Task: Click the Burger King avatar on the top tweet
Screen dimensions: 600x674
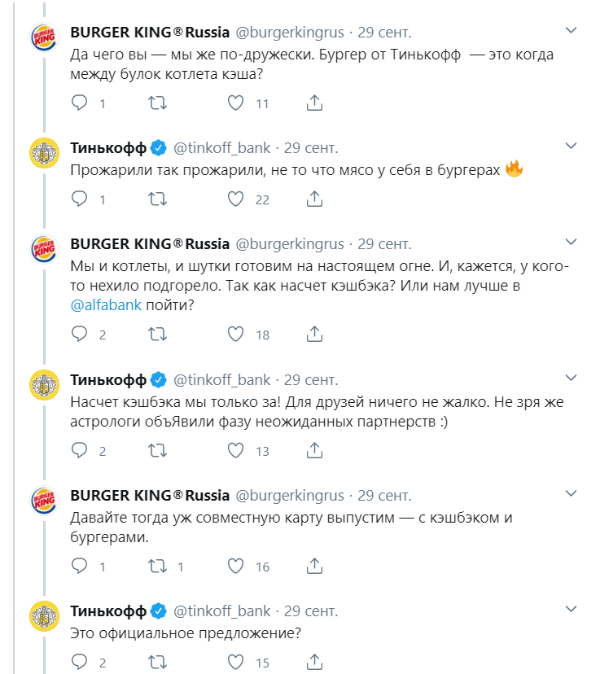Action: click(42, 45)
